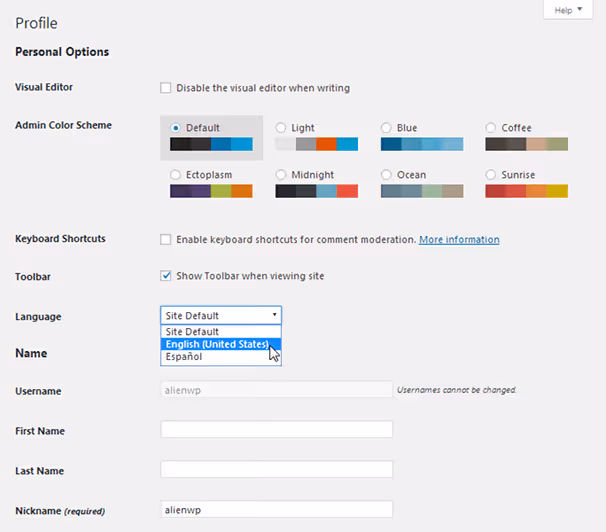The height and width of the screenshot is (532, 606).
Task: Focus the Nickname input field
Action: (x=277, y=510)
